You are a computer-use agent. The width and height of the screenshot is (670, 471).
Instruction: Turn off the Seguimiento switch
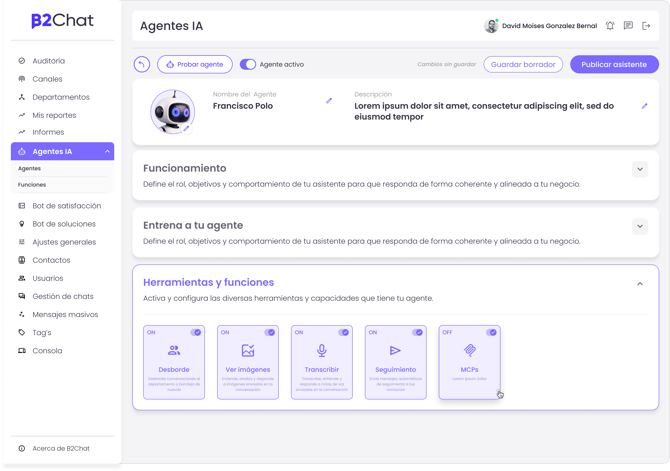coord(417,332)
